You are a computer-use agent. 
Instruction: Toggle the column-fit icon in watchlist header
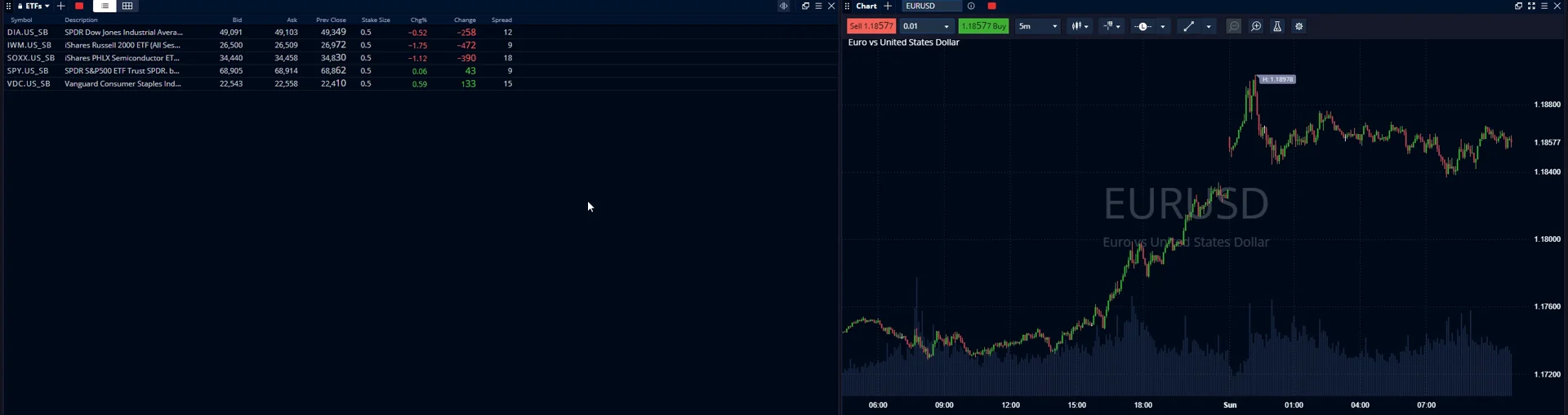[x=784, y=6]
